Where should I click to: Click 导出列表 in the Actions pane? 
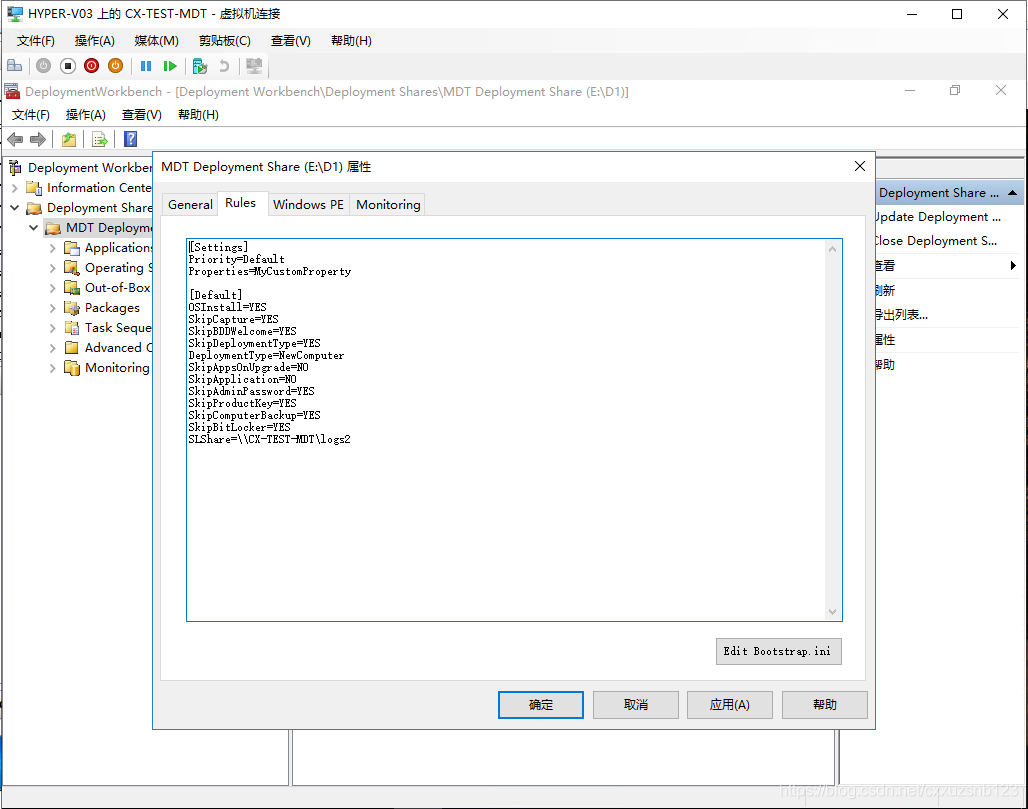tap(902, 315)
